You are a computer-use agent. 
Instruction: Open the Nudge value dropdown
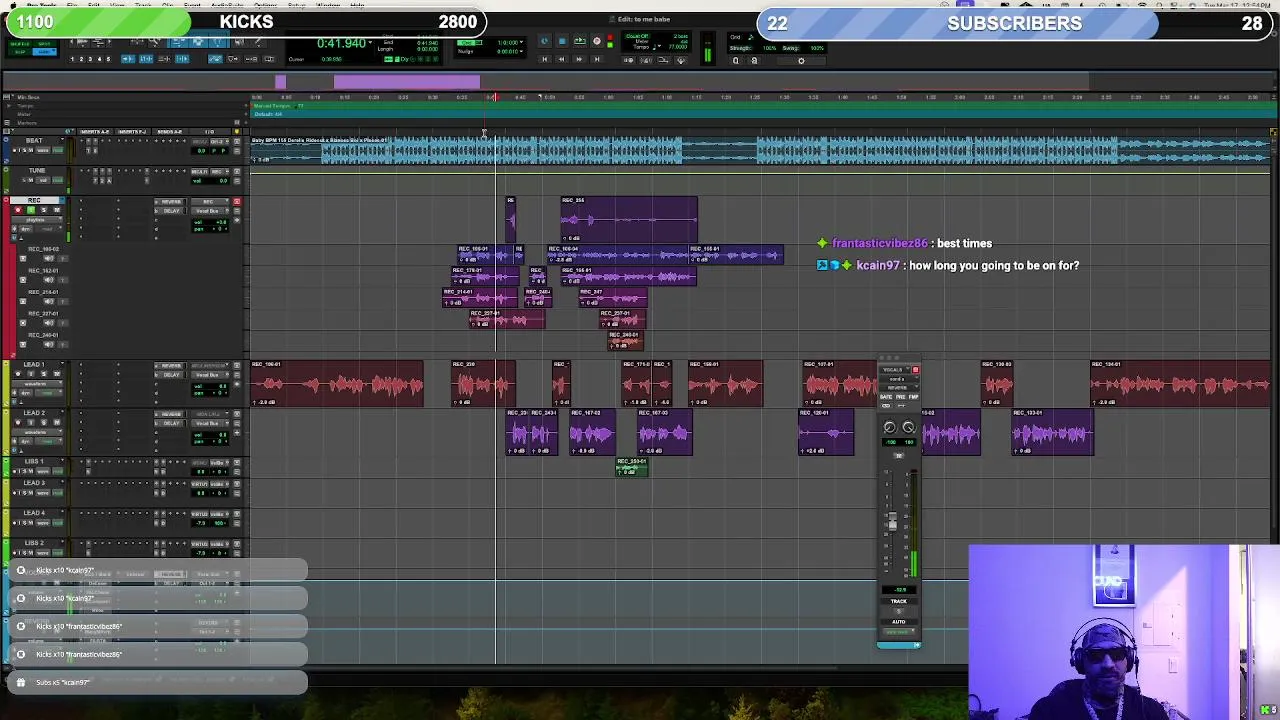tap(522, 51)
